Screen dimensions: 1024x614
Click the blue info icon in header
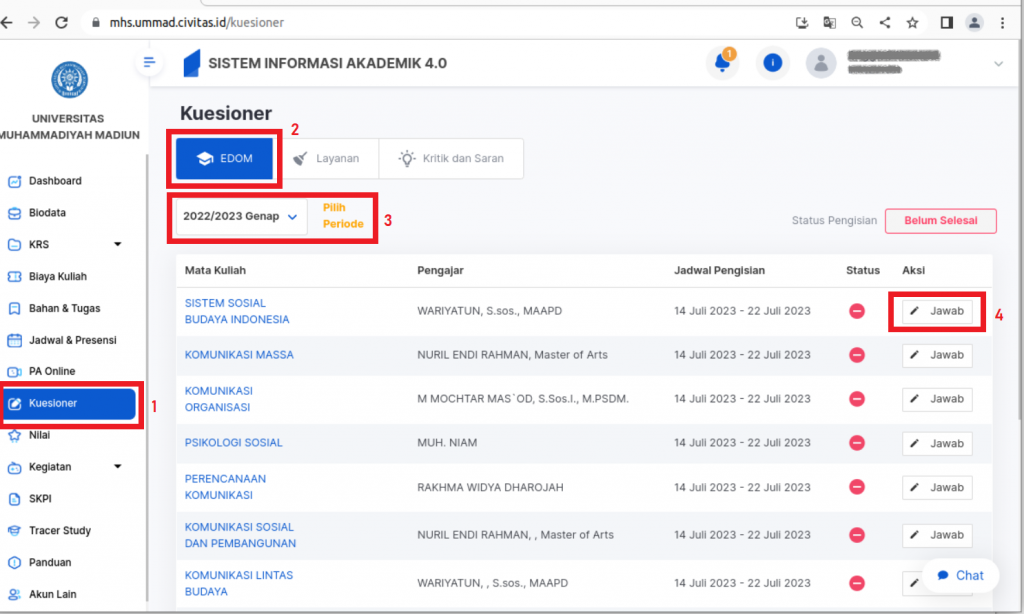point(771,63)
